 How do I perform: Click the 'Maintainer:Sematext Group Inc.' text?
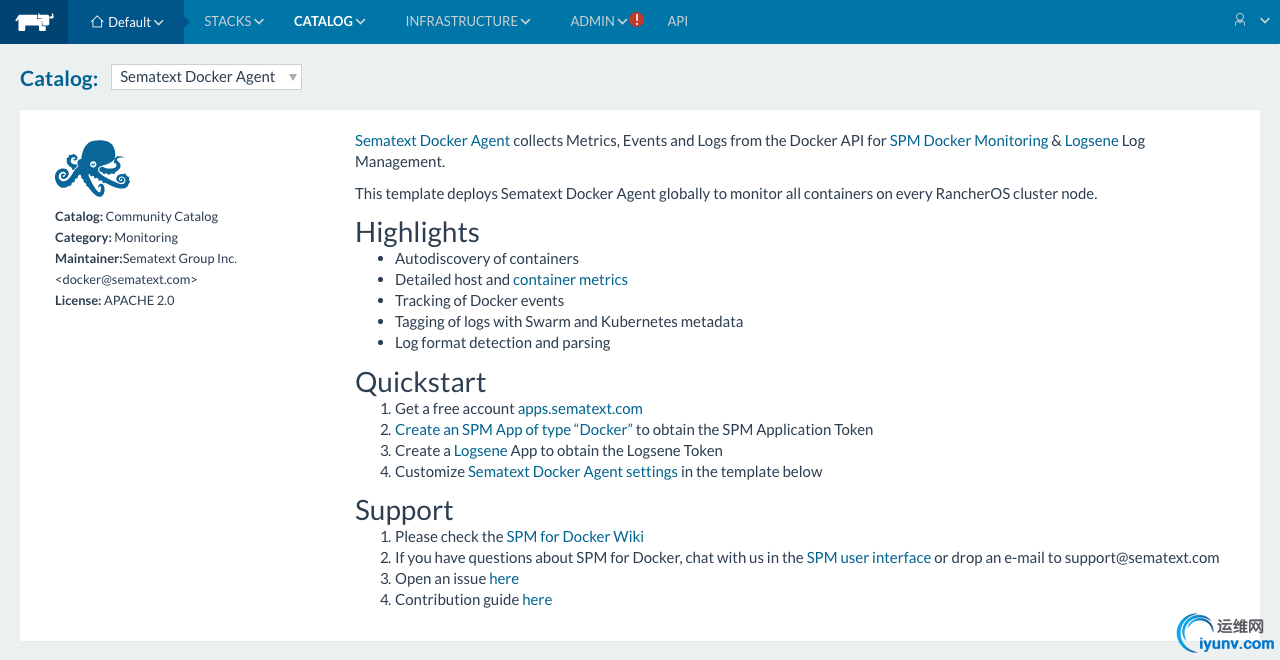pos(146,258)
